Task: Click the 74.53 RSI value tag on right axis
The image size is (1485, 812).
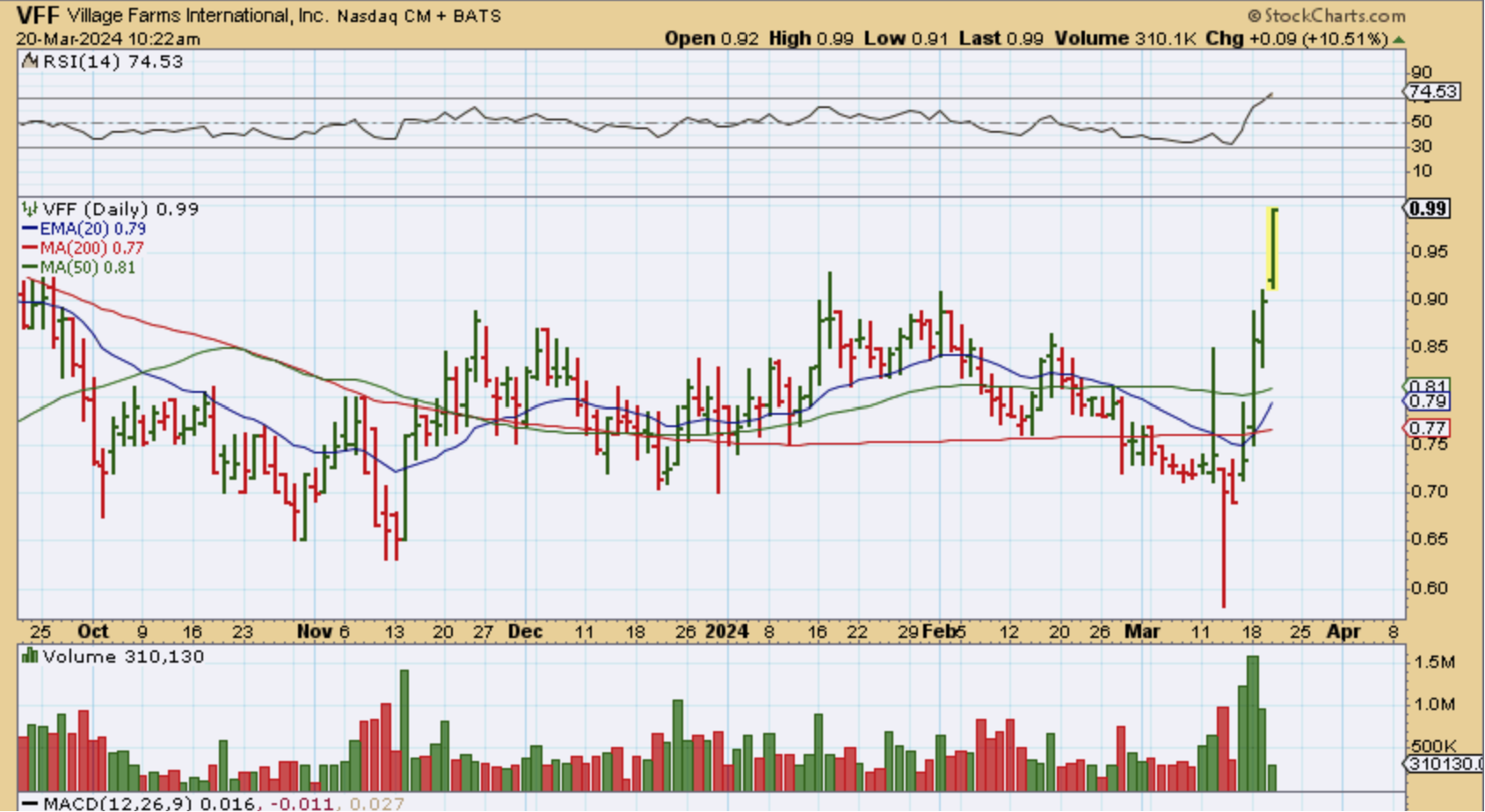Action: [1432, 91]
